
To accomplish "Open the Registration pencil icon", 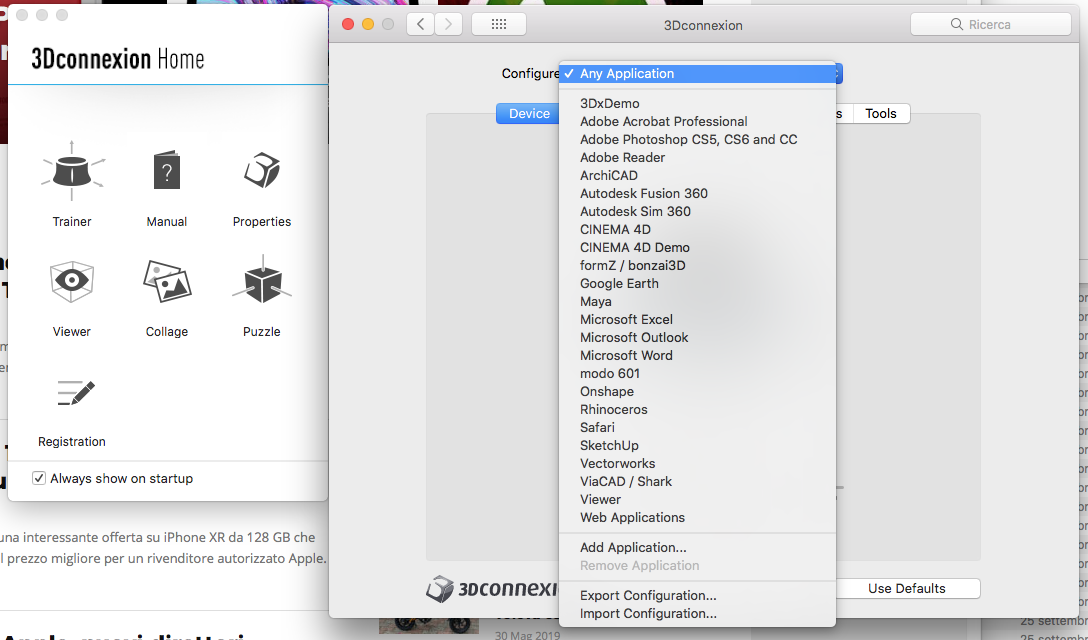I will click(x=75, y=393).
